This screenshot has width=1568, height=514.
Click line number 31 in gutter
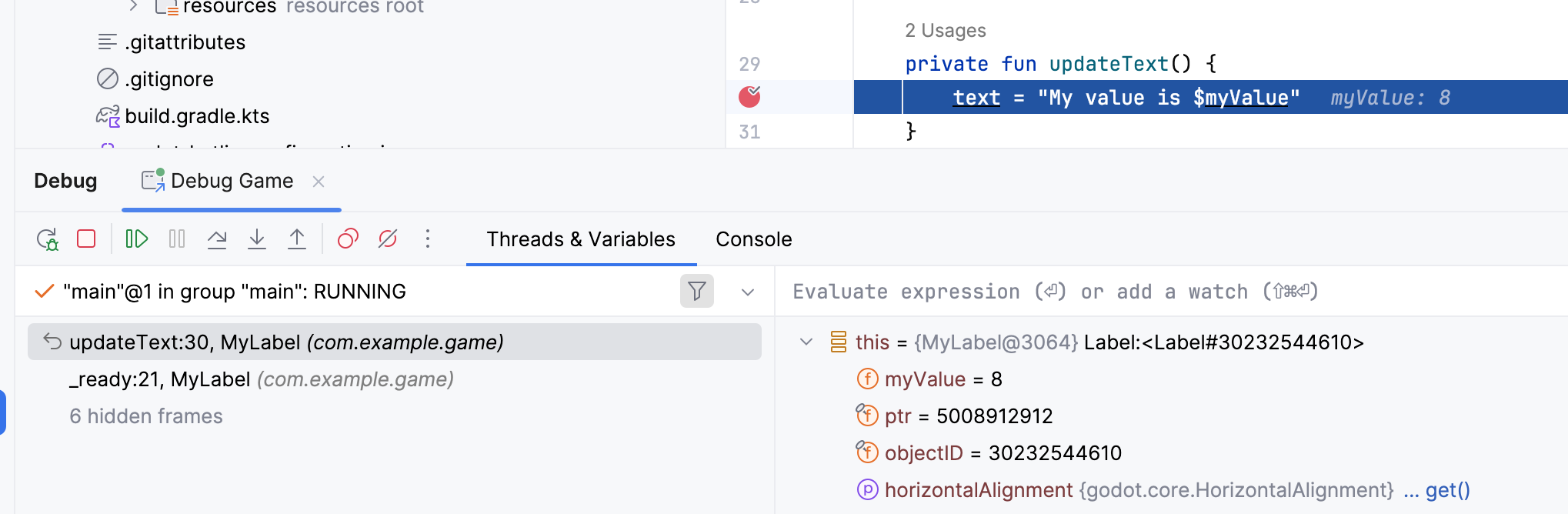click(749, 132)
